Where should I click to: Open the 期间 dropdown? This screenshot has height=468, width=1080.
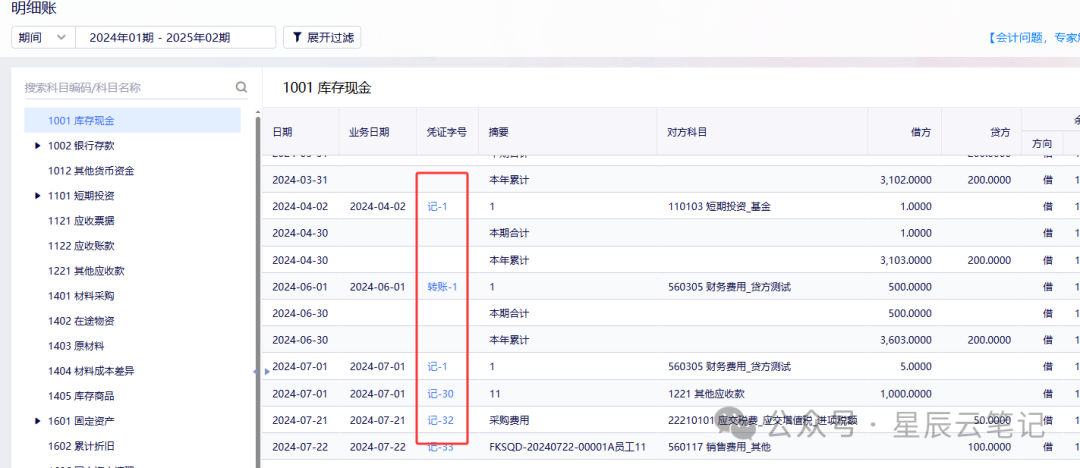point(43,37)
